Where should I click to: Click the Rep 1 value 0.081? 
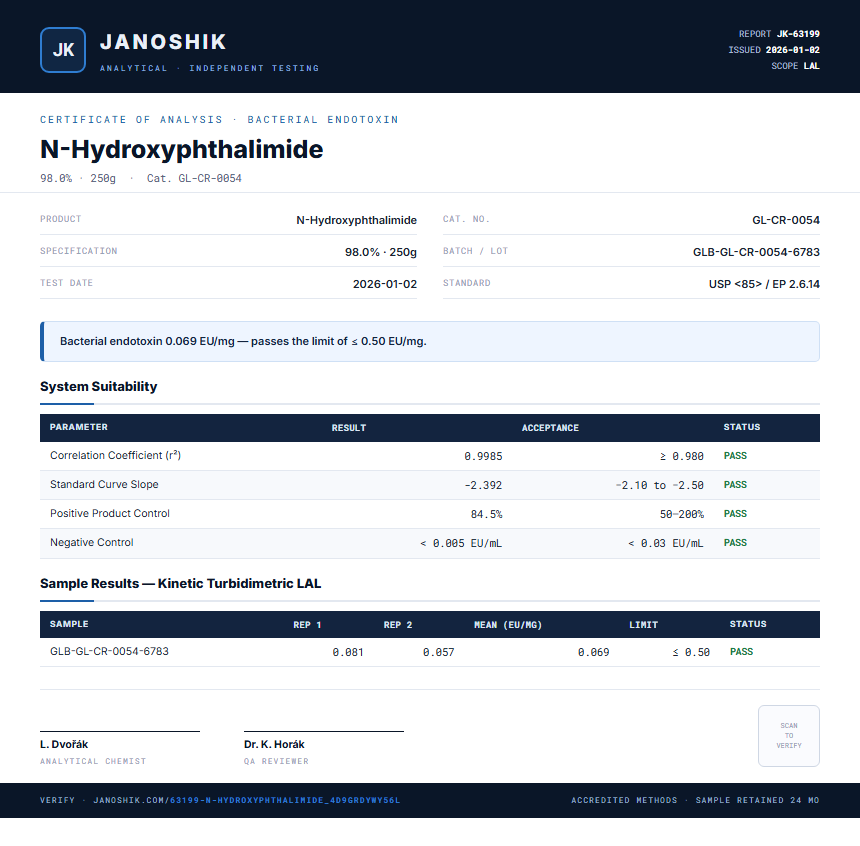click(x=348, y=652)
